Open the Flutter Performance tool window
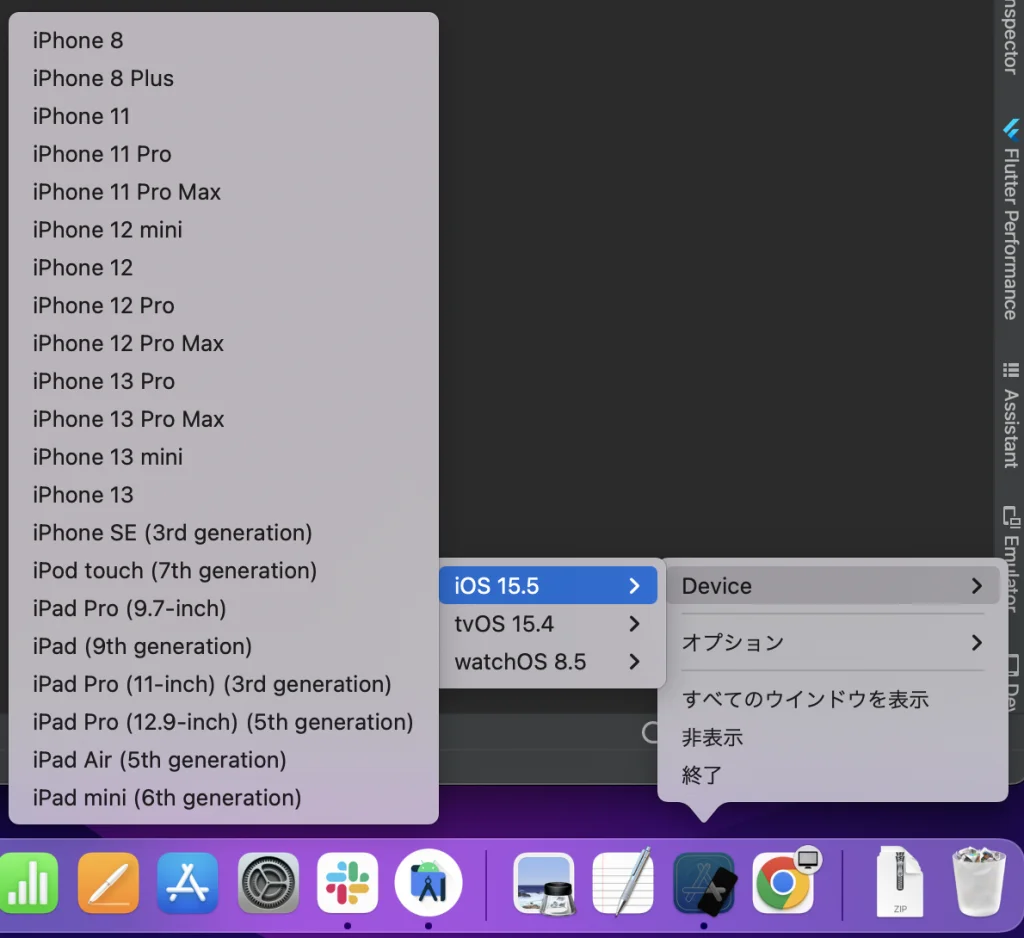The width and height of the screenshot is (1024, 938). [x=1011, y=220]
